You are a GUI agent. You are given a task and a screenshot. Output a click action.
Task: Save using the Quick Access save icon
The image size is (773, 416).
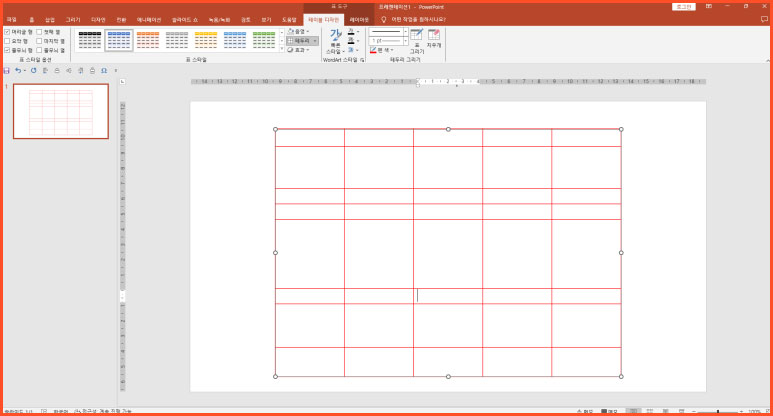coord(6,70)
